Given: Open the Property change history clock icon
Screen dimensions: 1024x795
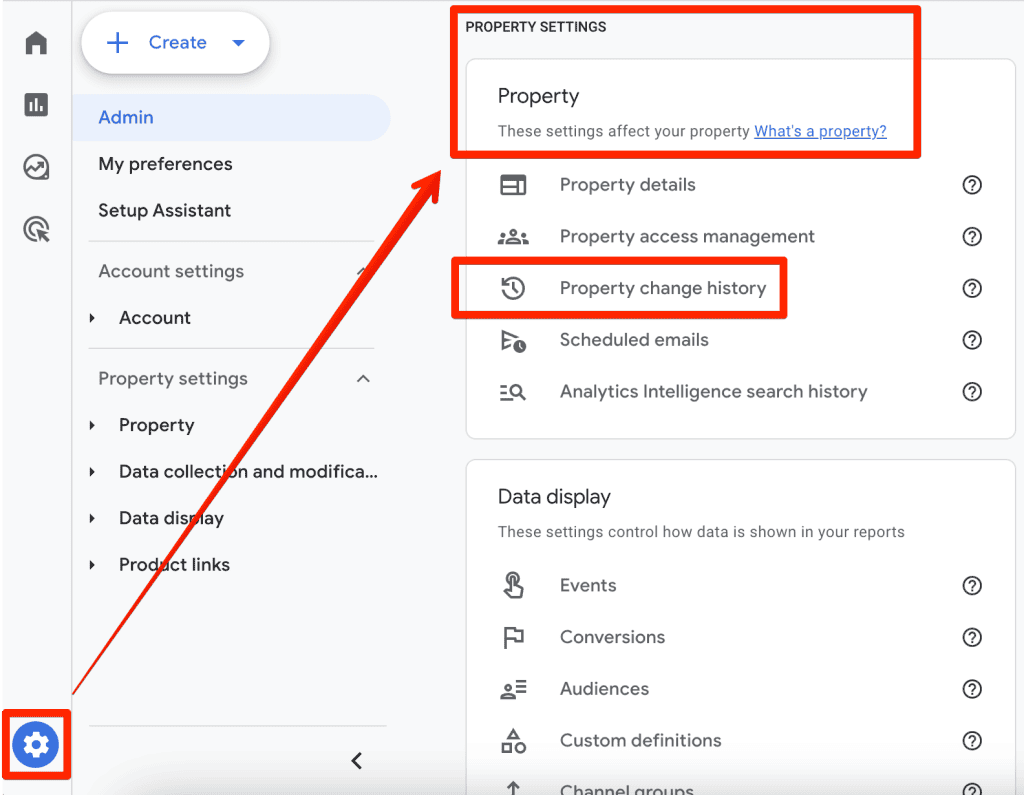Looking at the screenshot, I should tap(513, 288).
